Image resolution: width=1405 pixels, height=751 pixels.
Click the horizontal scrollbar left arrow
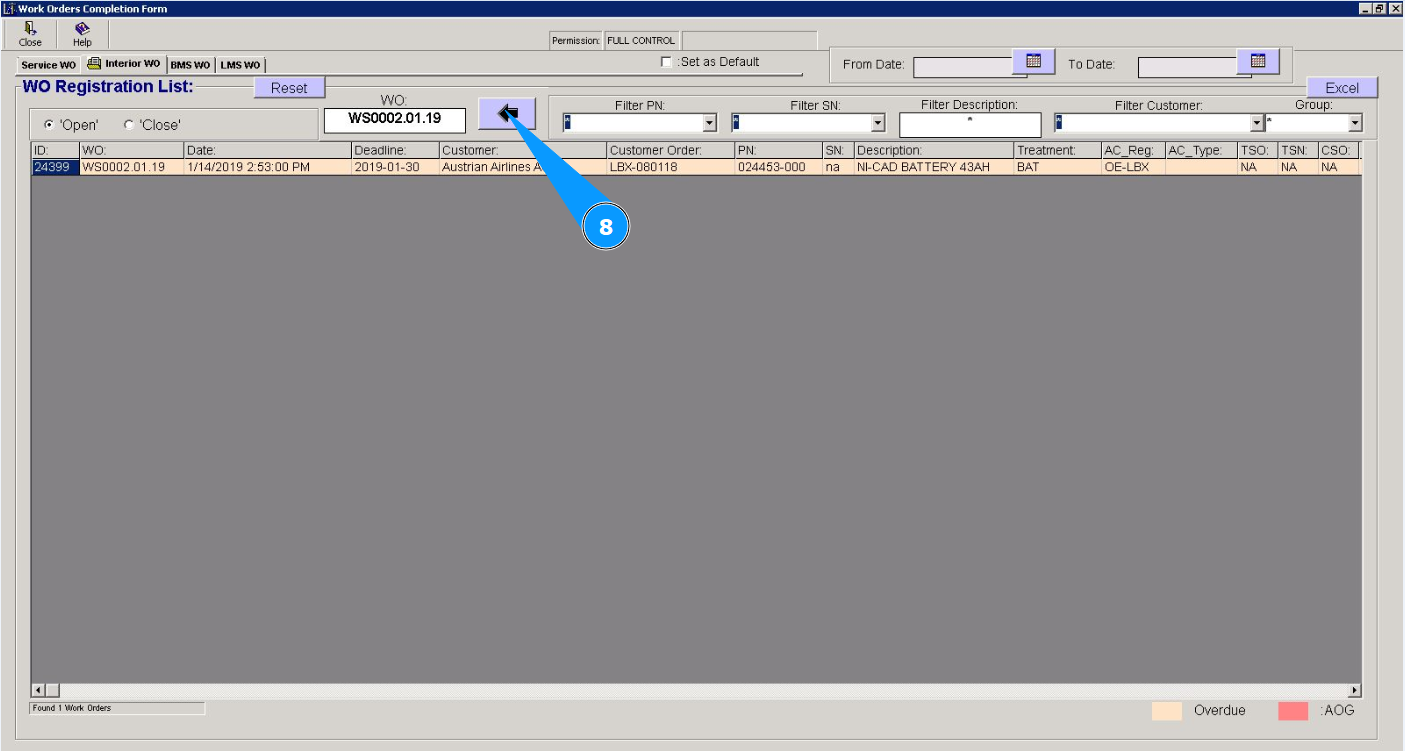(x=39, y=690)
